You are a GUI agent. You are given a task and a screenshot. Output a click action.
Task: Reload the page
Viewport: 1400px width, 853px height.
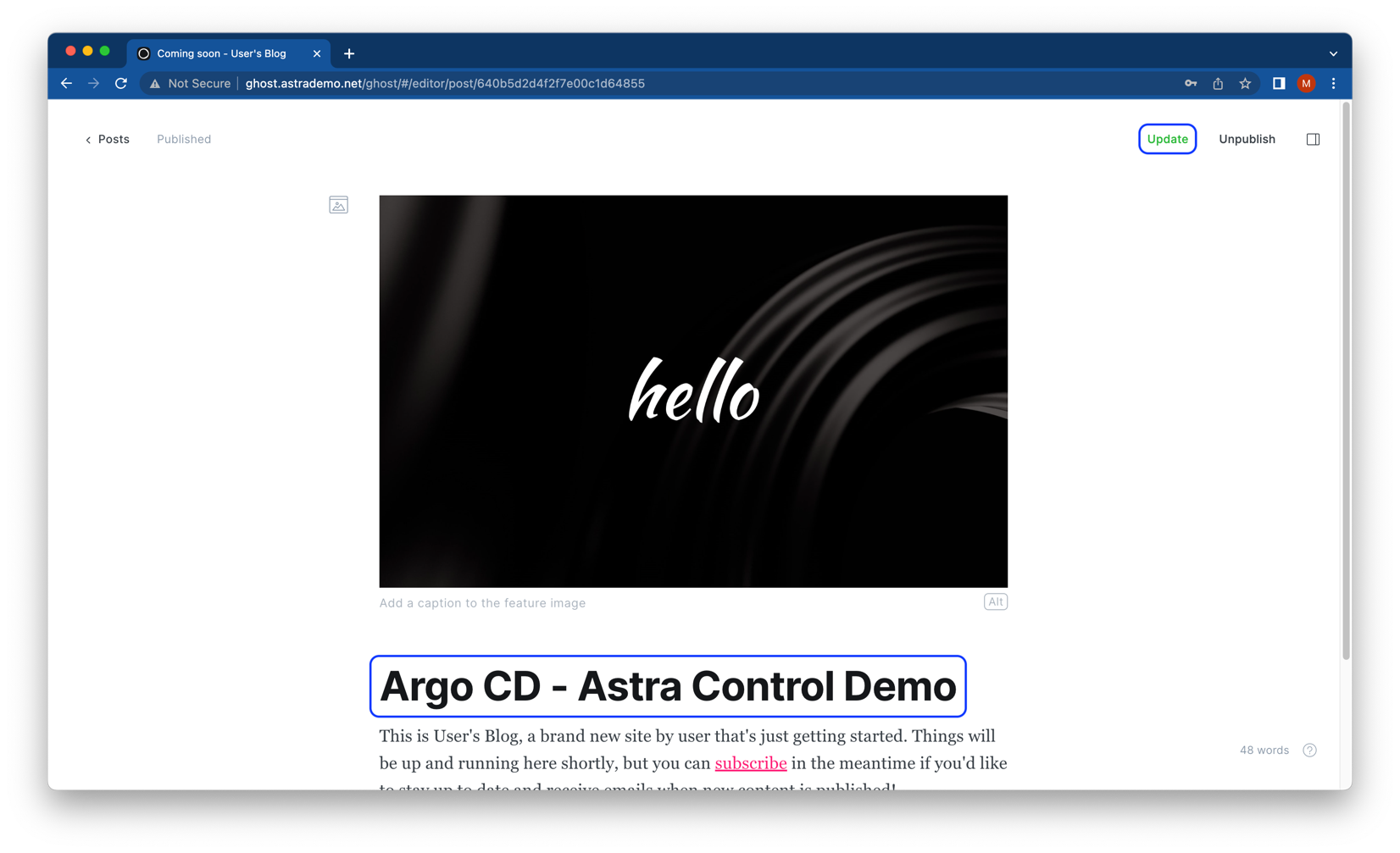pos(121,83)
